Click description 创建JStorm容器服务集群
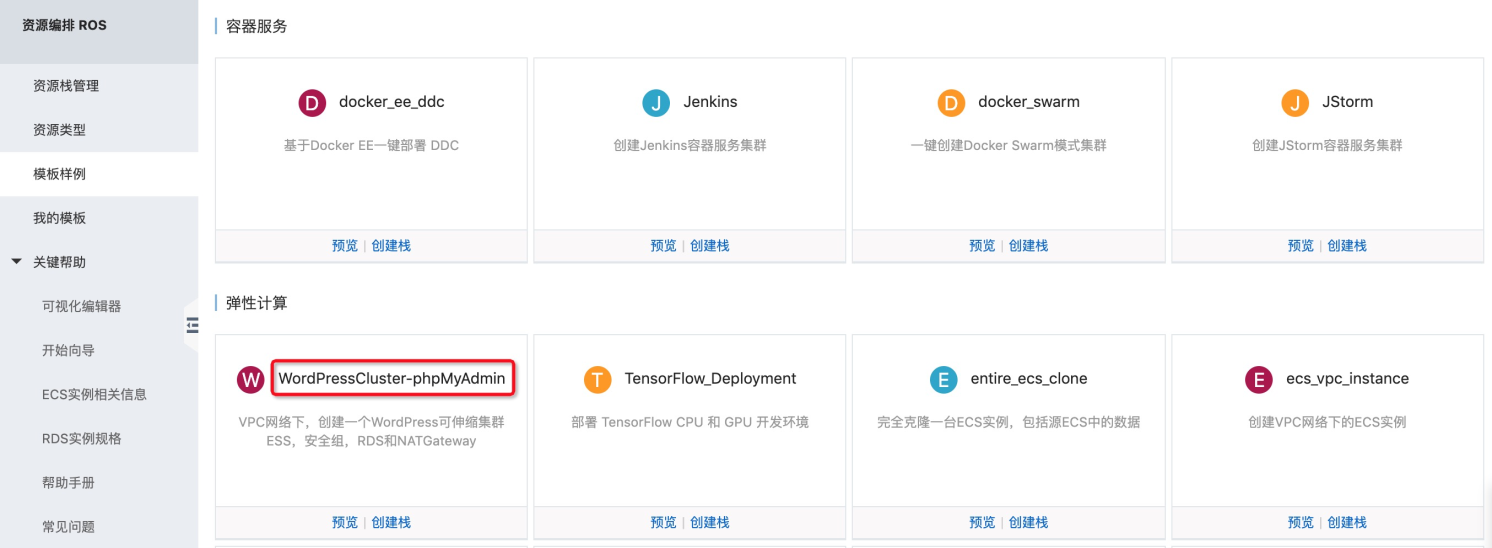The height and width of the screenshot is (548, 1492). click(1327, 145)
